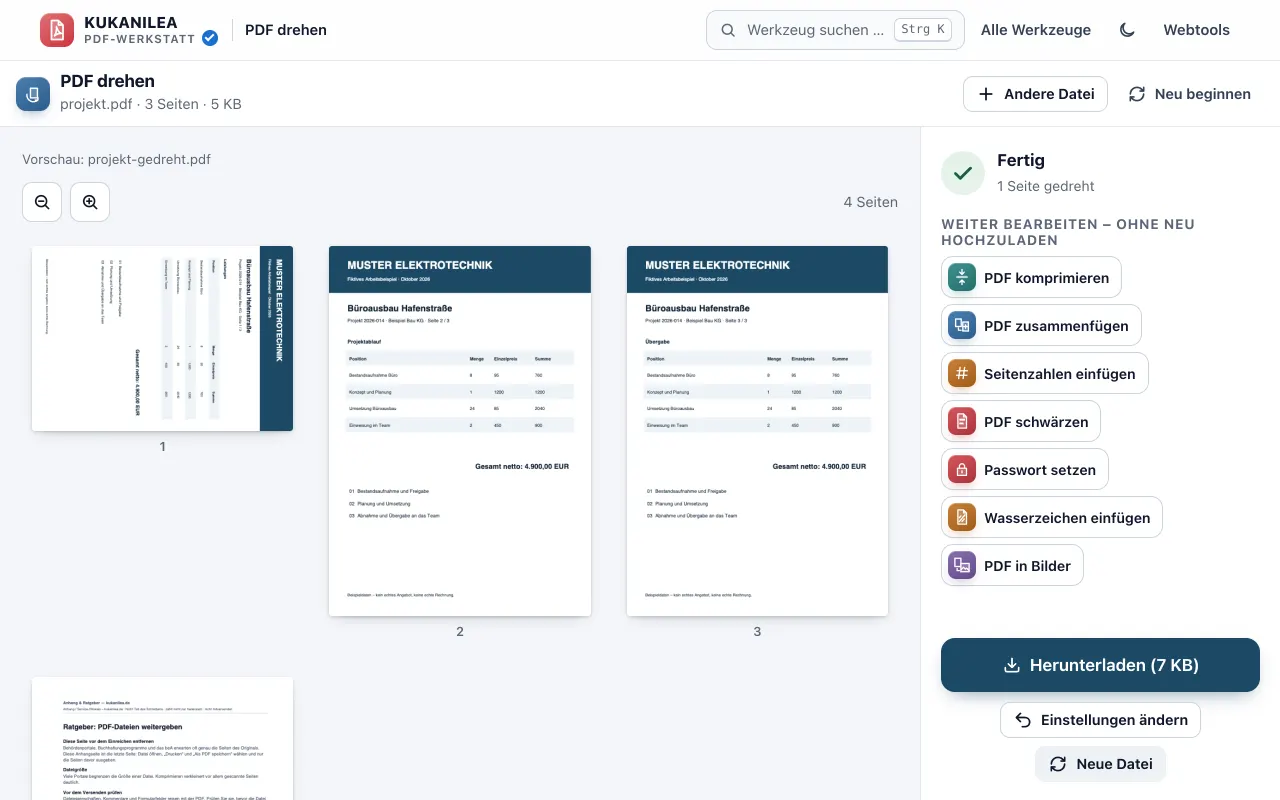Screen dimensions: 1280x800
Task: Click Andere Datei button
Action: pyautogui.click(x=1035, y=94)
